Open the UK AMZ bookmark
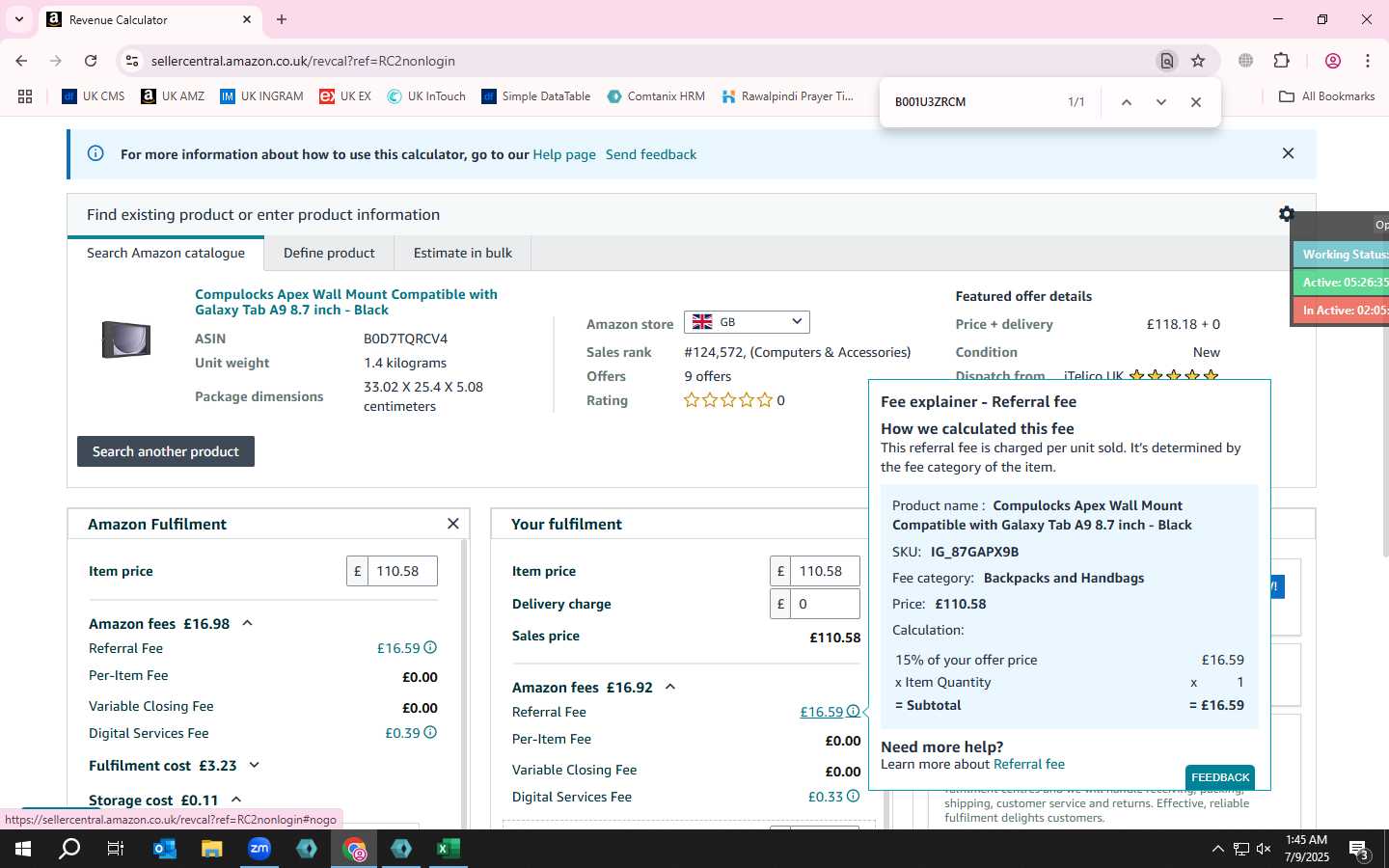 [173, 96]
